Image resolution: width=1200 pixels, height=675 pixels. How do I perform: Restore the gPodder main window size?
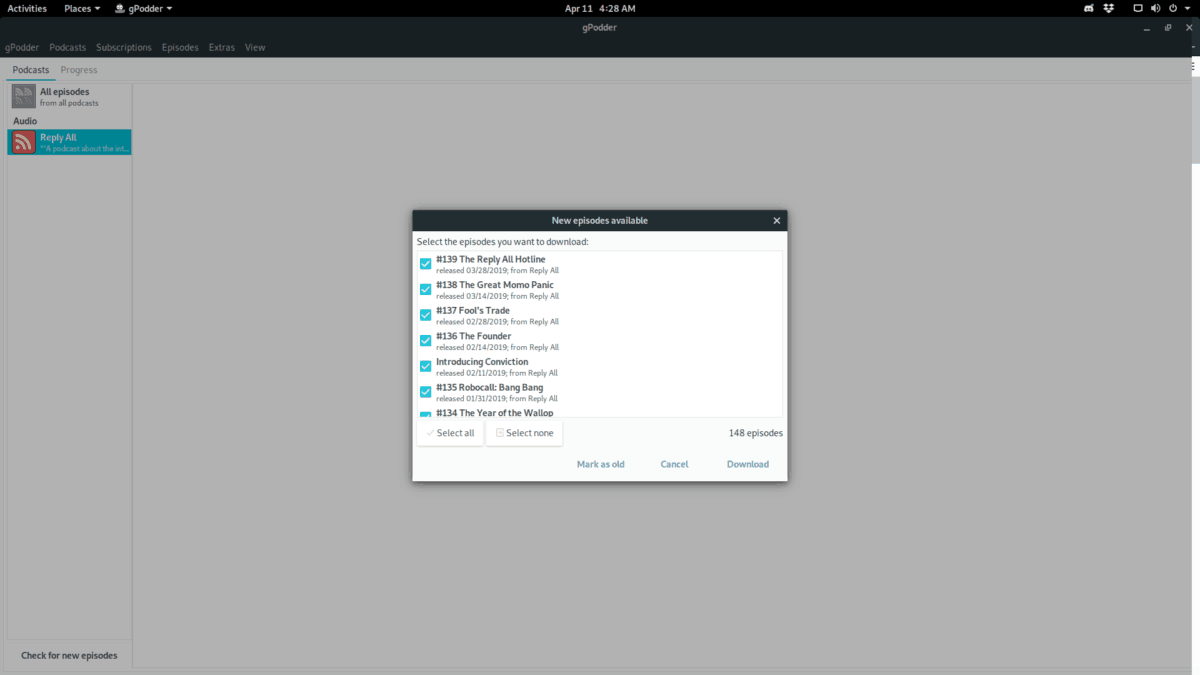(1168, 28)
